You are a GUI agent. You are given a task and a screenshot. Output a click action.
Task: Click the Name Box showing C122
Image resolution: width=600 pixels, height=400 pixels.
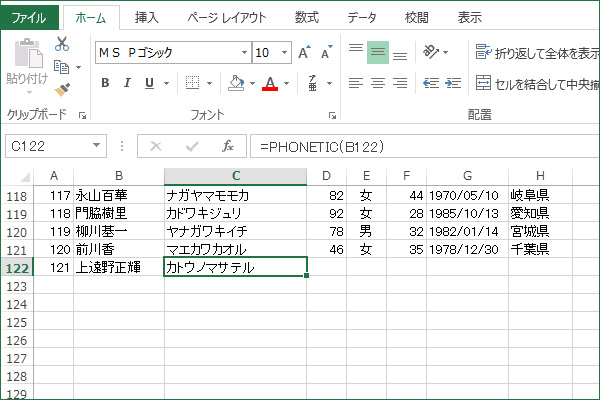click(x=56, y=146)
